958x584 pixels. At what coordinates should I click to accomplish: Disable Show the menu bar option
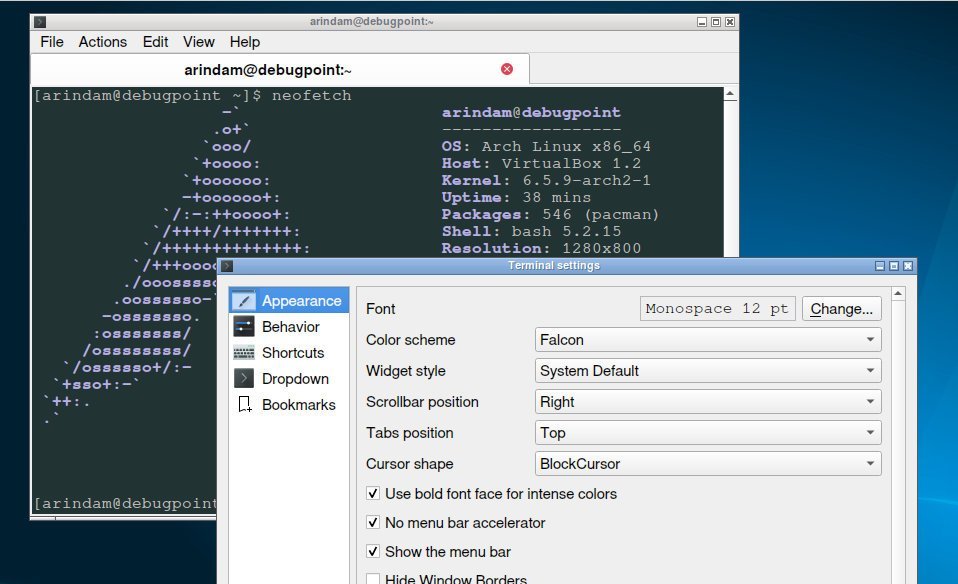pyautogui.click(x=373, y=551)
